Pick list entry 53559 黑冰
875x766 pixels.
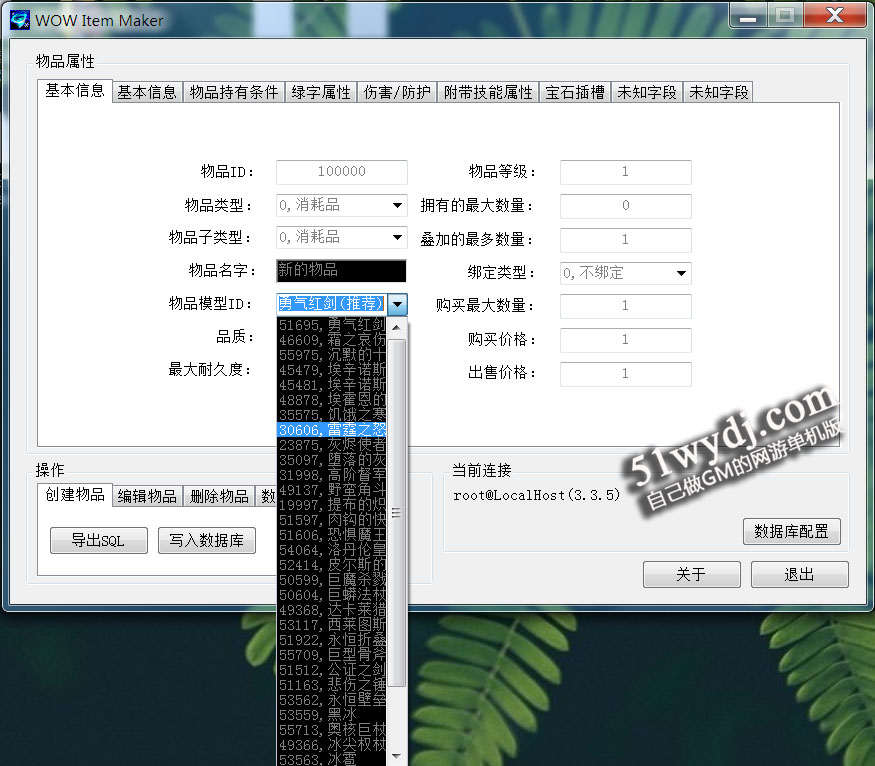[331, 716]
